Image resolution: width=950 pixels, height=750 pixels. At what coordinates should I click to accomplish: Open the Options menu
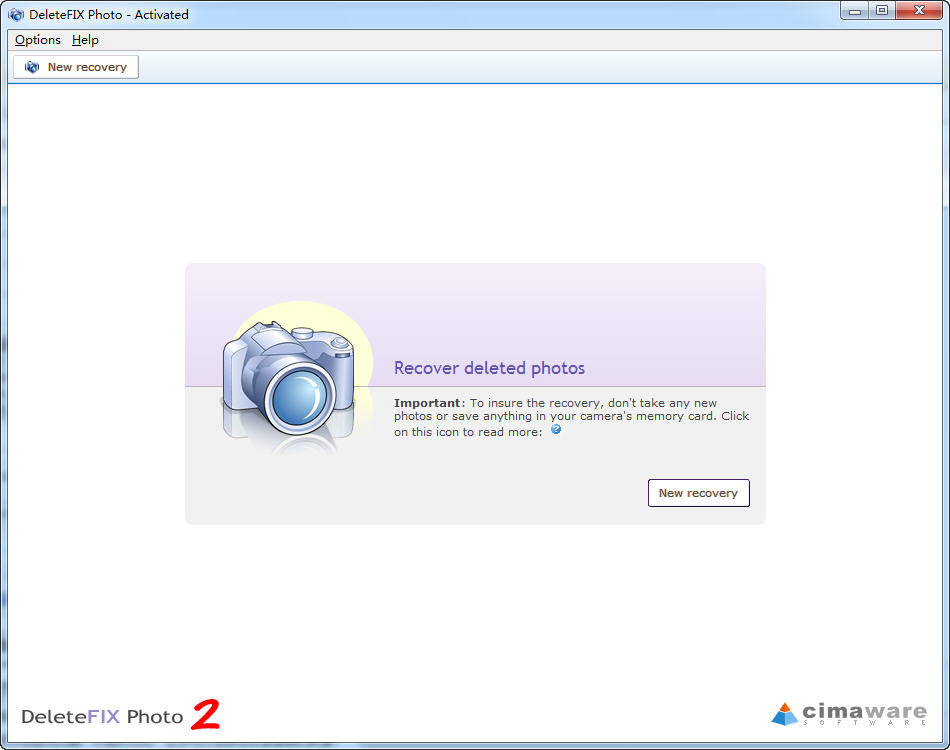37,40
